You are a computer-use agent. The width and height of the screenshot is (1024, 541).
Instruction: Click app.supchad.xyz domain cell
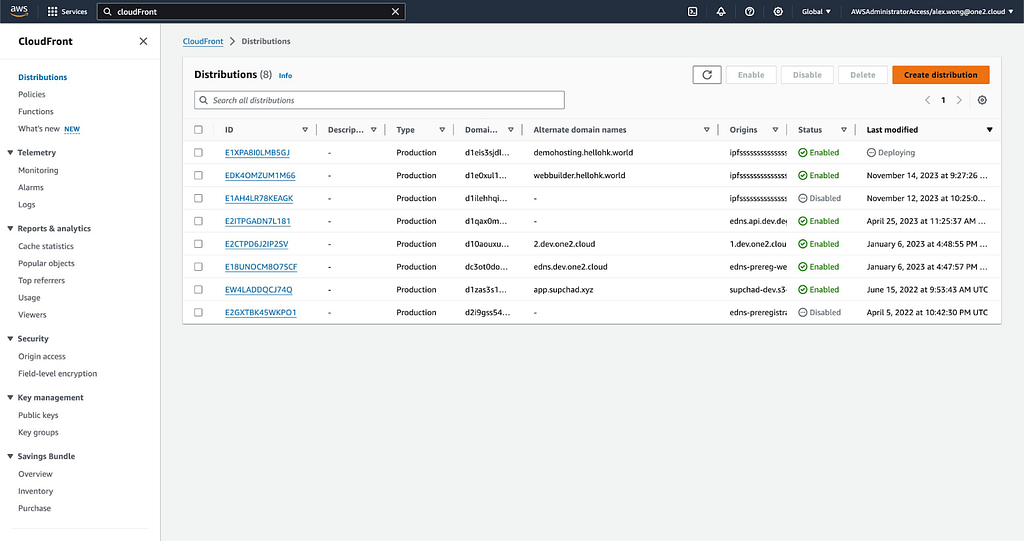click(x=563, y=289)
